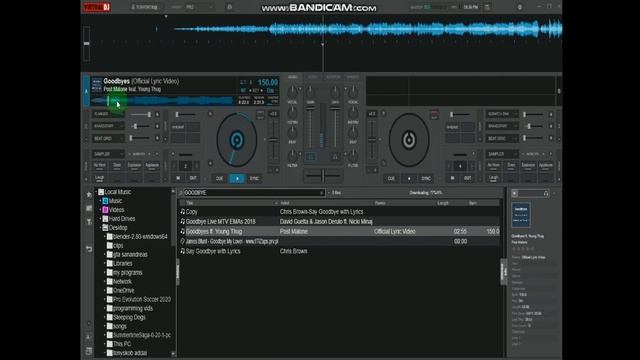Collapse the Desktop tree node

coord(100,228)
